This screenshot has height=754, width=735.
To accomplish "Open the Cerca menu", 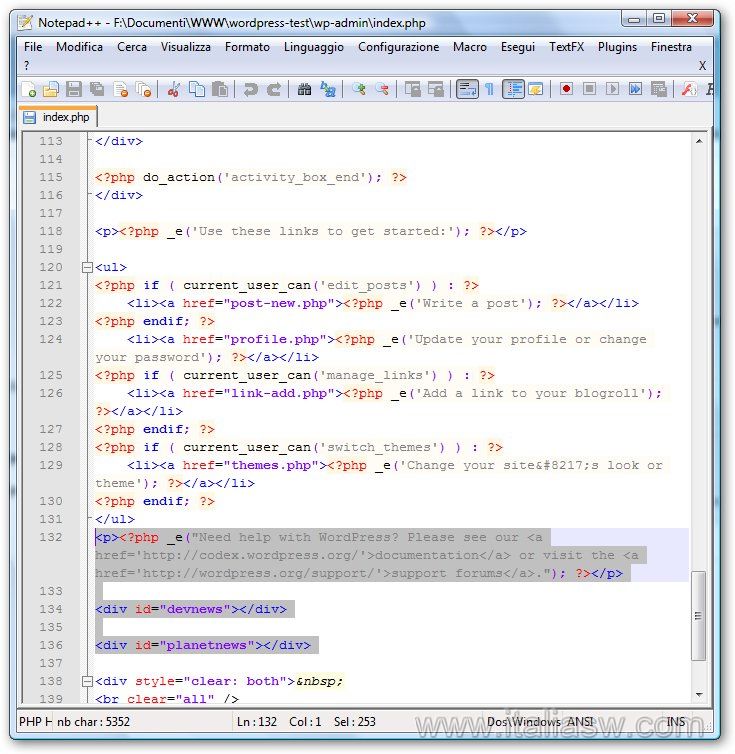I will coord(132,47).
